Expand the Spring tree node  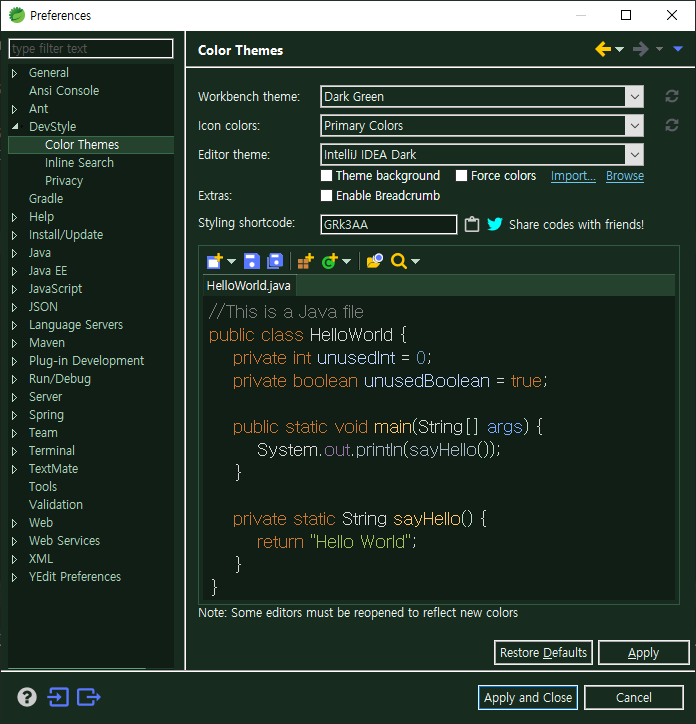[14, 415]
